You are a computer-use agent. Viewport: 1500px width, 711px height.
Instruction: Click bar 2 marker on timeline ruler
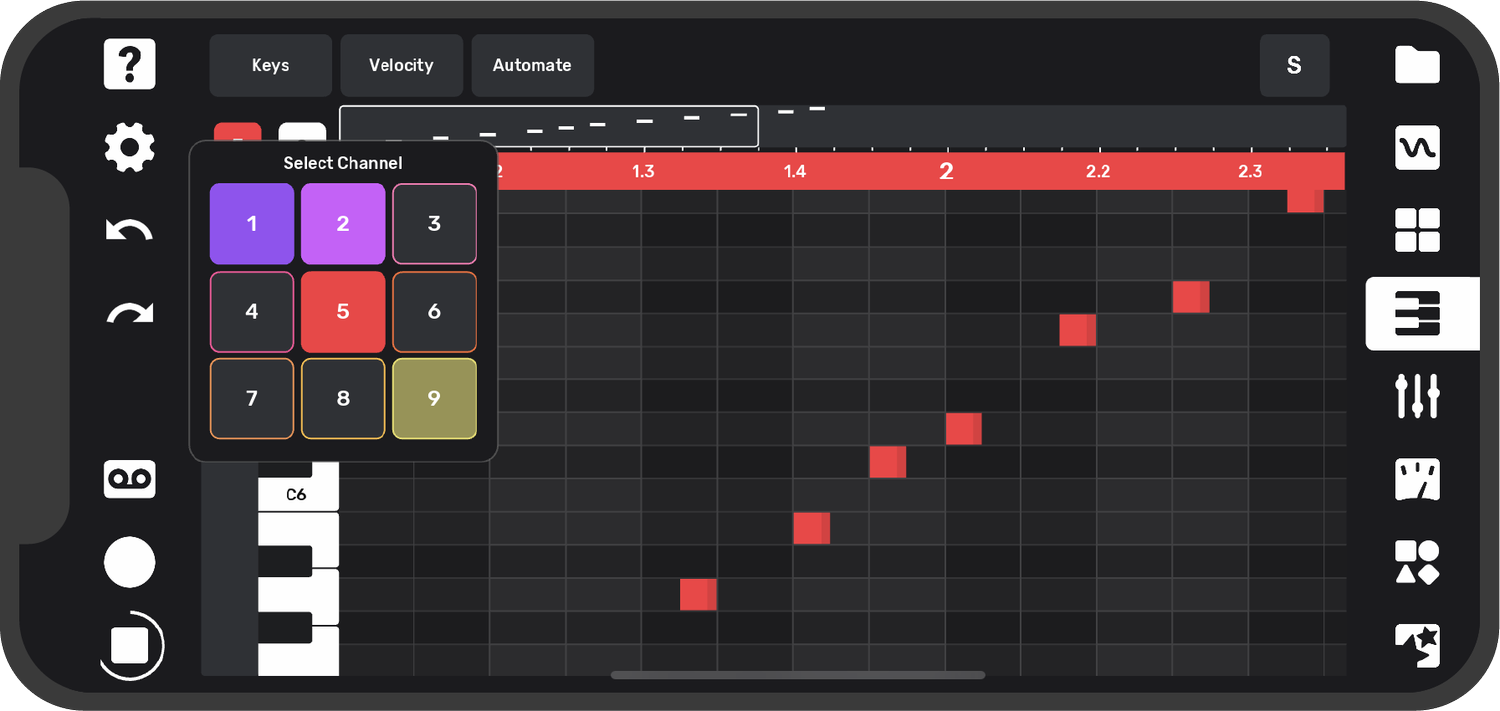coord(946,171)
